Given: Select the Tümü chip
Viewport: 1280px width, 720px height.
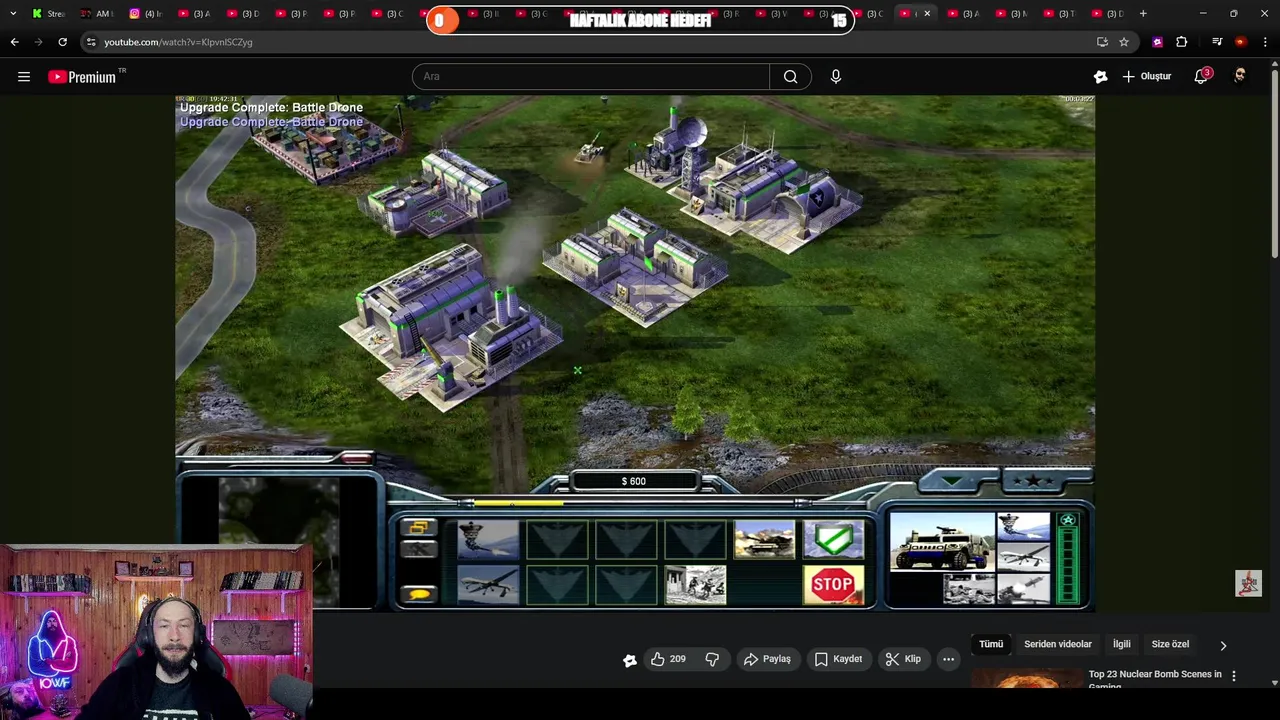Looking at the screenshot, I should point(991,644).
